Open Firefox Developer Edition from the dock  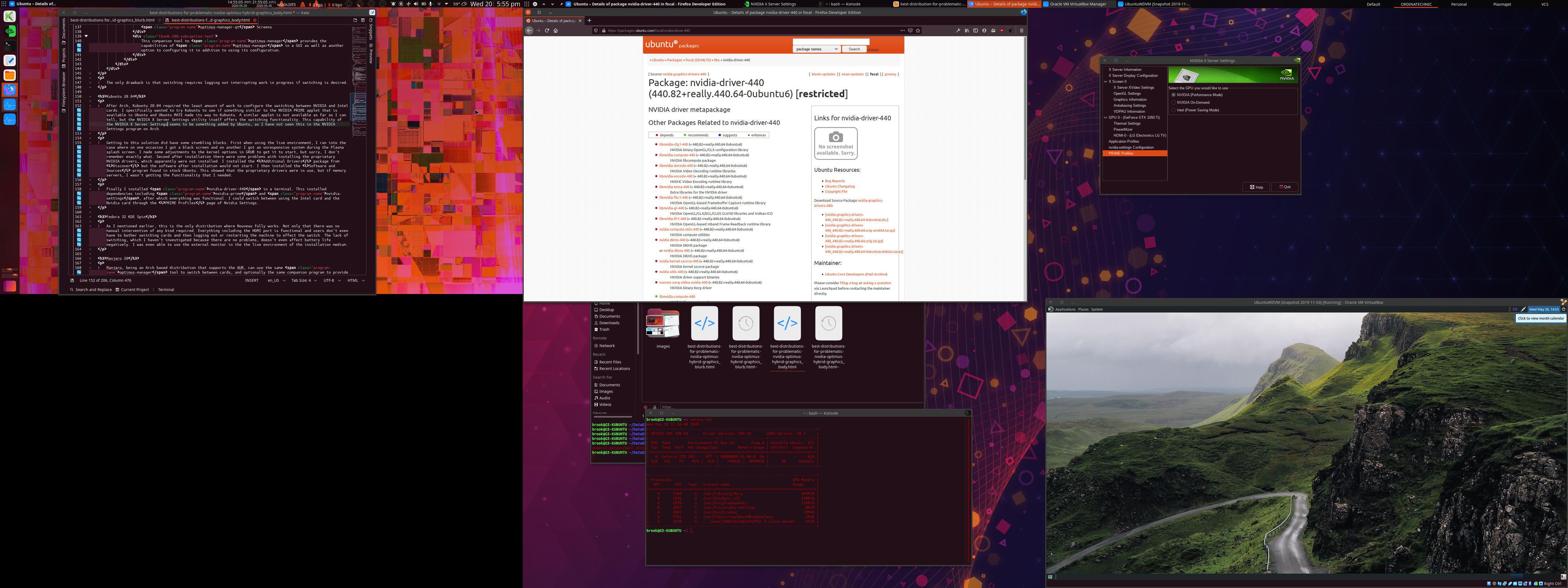pyautogui.click(x=10, y=90)
